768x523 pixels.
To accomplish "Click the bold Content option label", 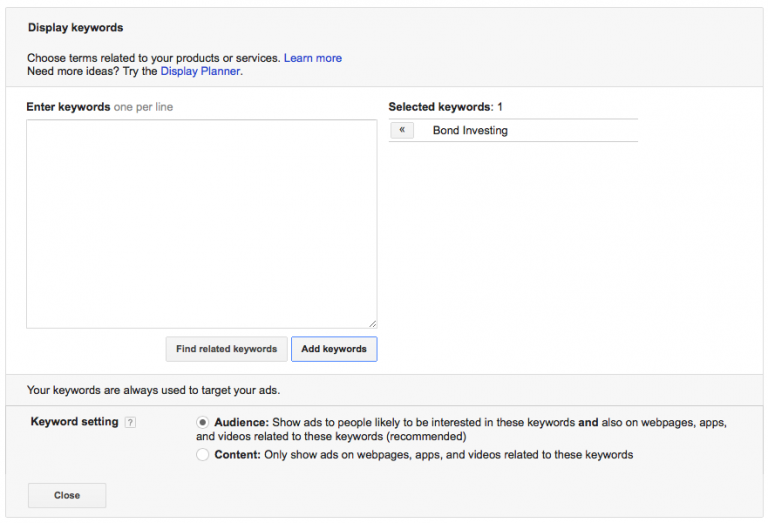I will [x=238, y=455].
